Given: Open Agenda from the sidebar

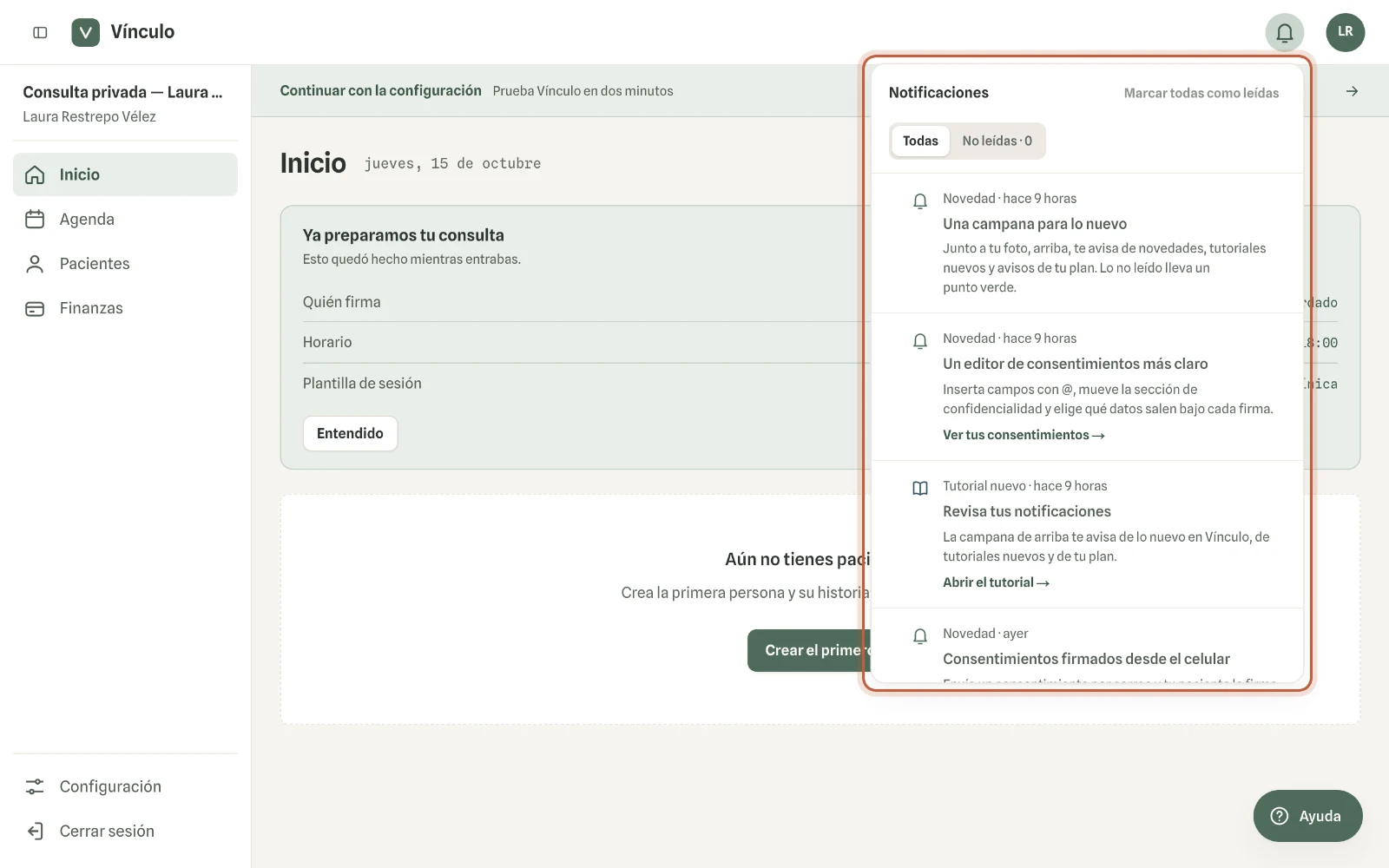Looking at the screenshot, I should (125, 220).
